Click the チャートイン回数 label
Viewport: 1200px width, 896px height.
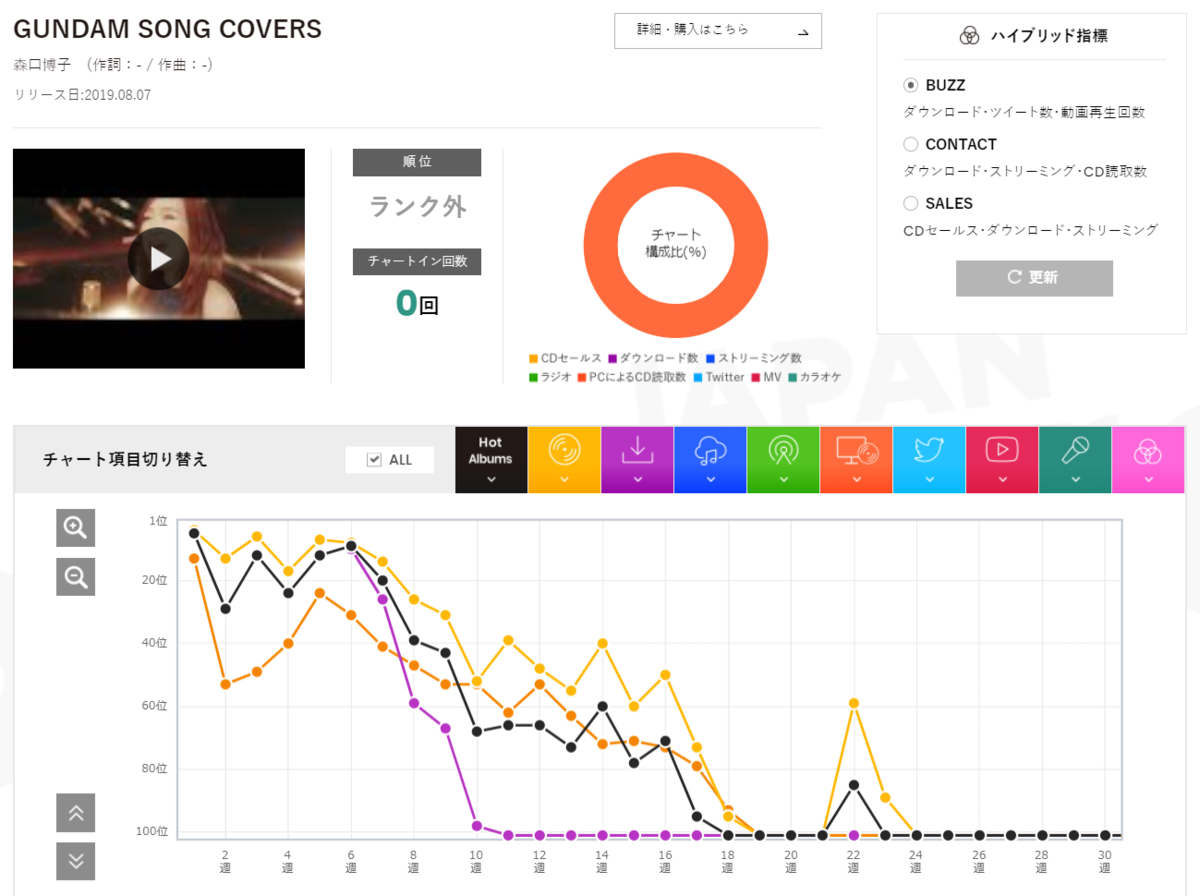pyautogui.click(x=417, y=261)
